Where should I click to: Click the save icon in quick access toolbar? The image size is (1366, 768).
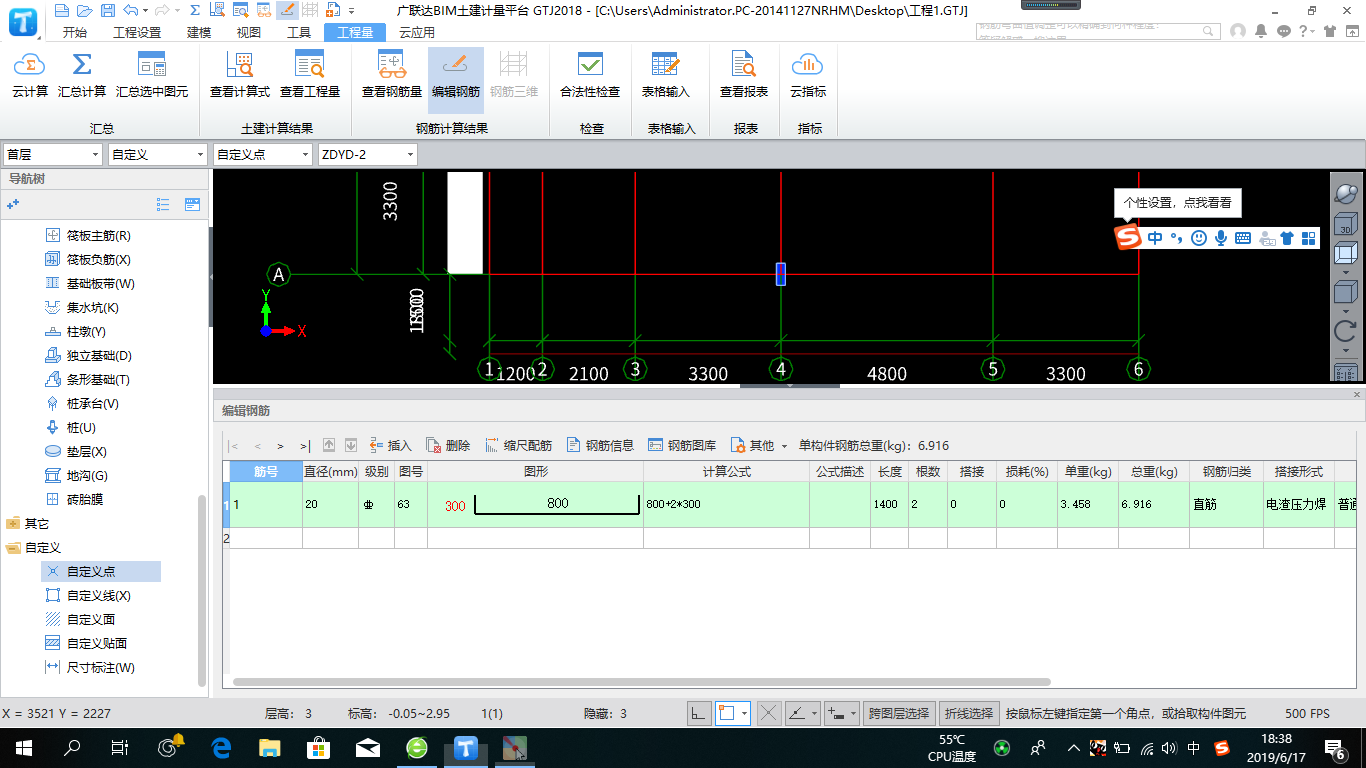[x=107, y=11]
